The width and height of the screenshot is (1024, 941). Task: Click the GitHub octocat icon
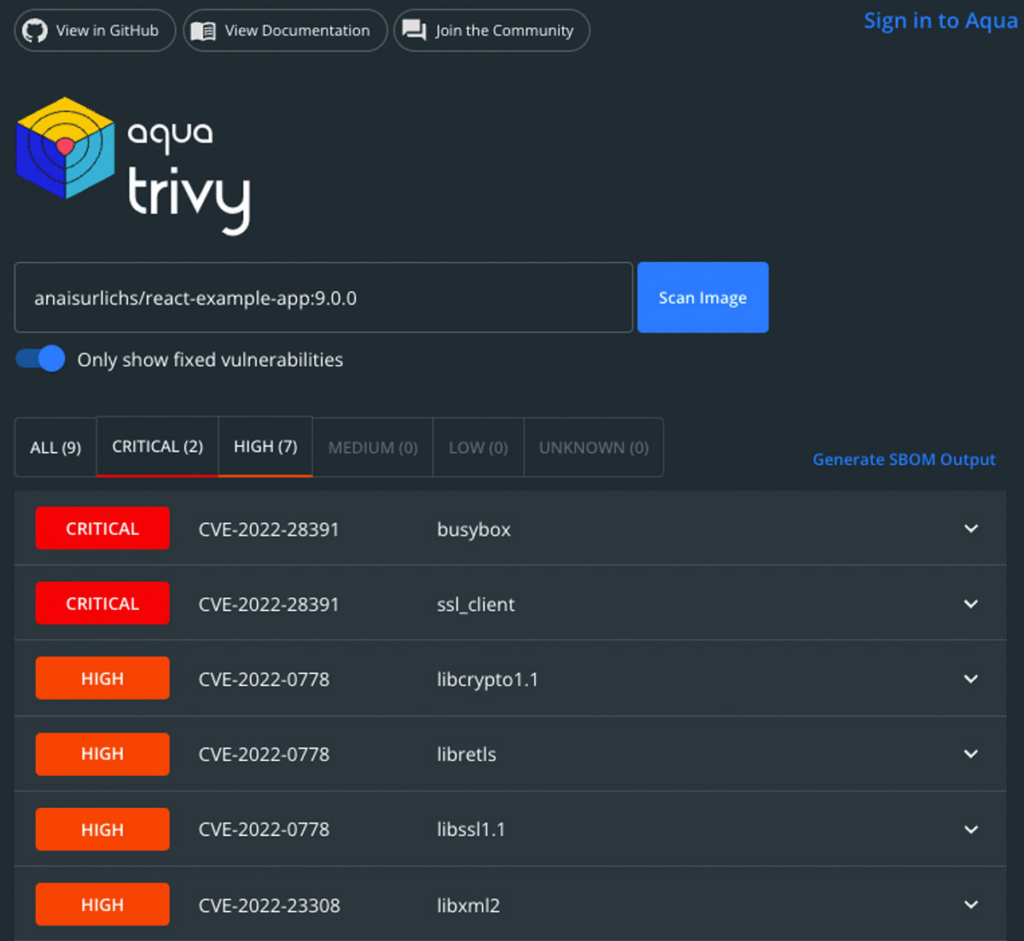(x=36, y=30)
